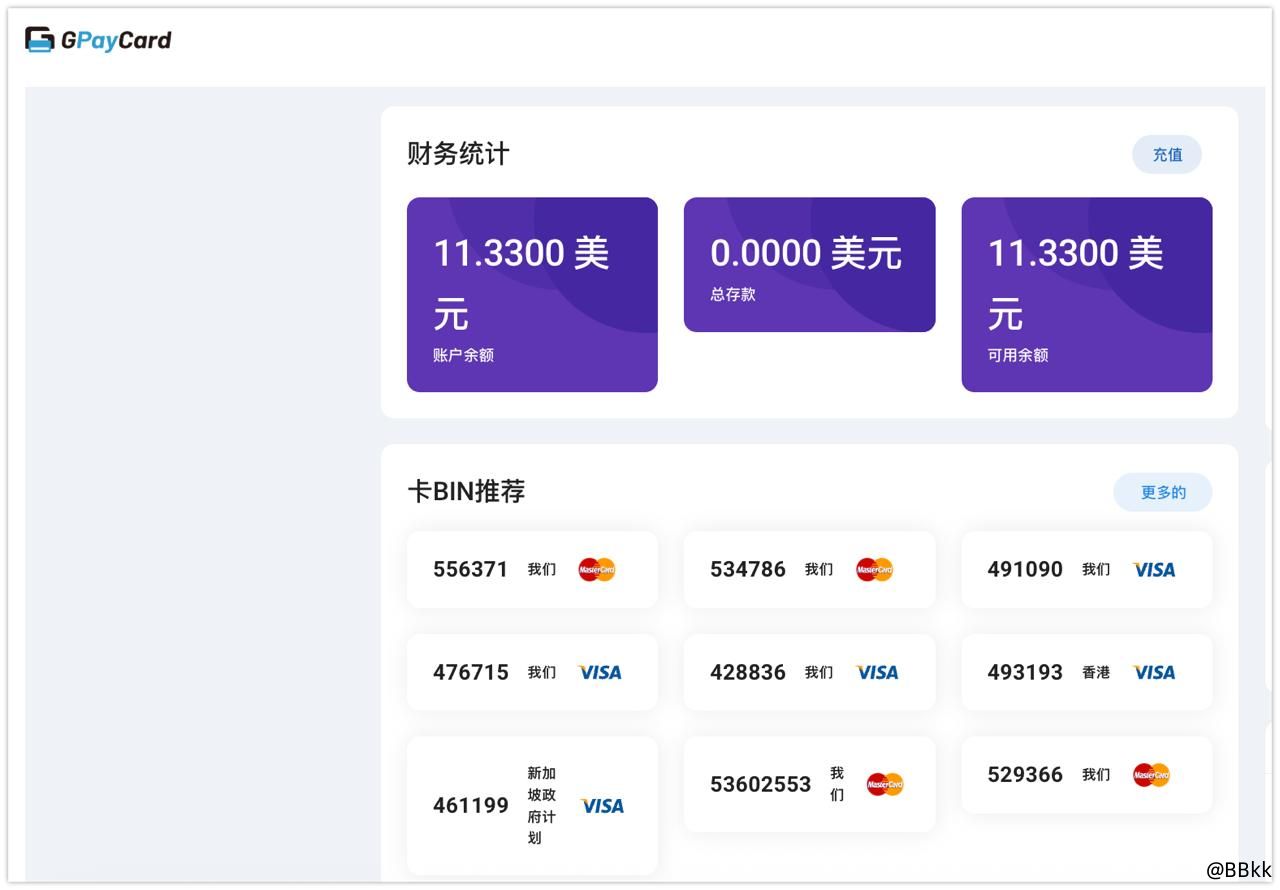Click the MasterCard logo on card 529366
The width and height of the screenshot is (1280, 890).
(x=1151, y=775)
